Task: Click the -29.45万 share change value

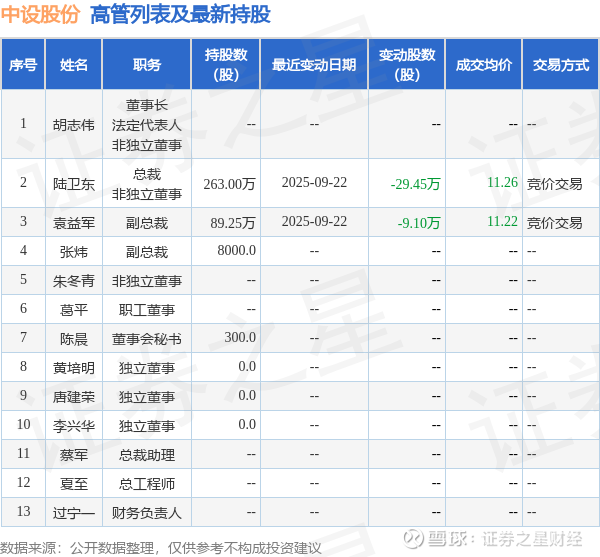Action: click(415, 184)
